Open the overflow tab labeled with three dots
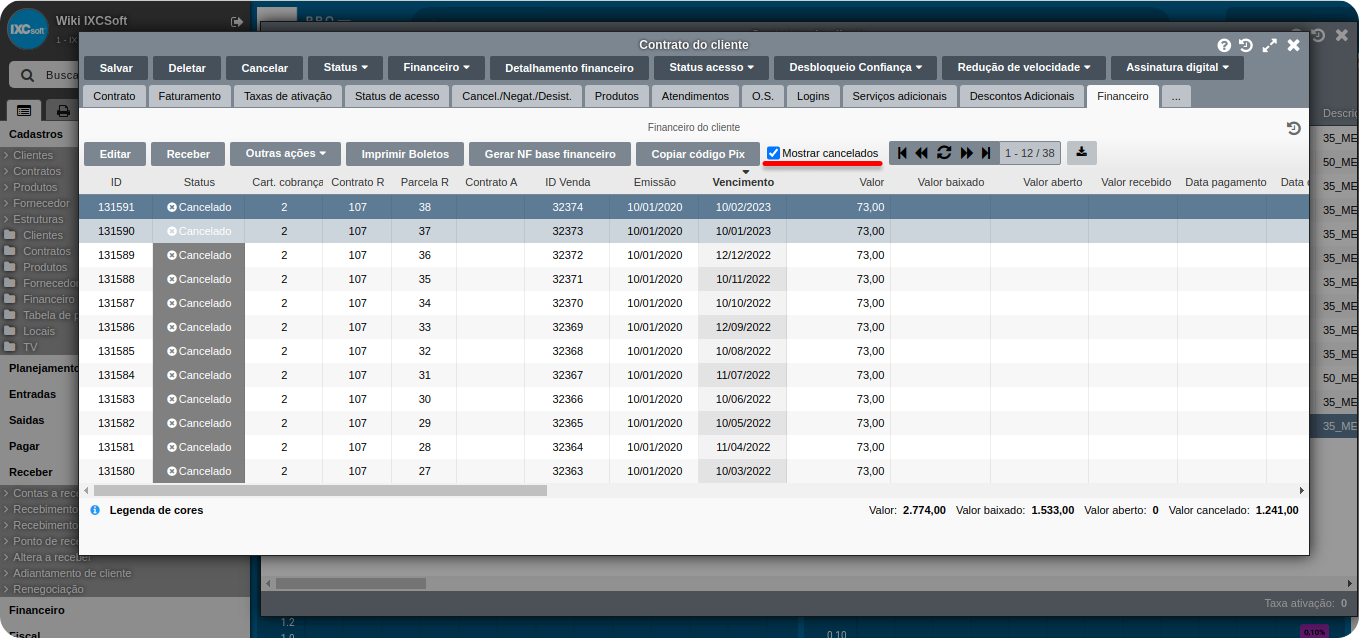Image resolution: width=1359 pixels, height=638 pixels. 1176,96
